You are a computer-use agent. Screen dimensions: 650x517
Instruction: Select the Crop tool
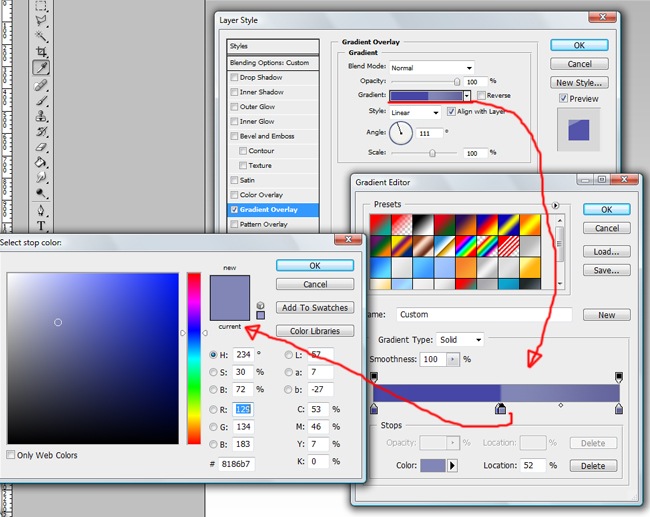tap(42, 52)
